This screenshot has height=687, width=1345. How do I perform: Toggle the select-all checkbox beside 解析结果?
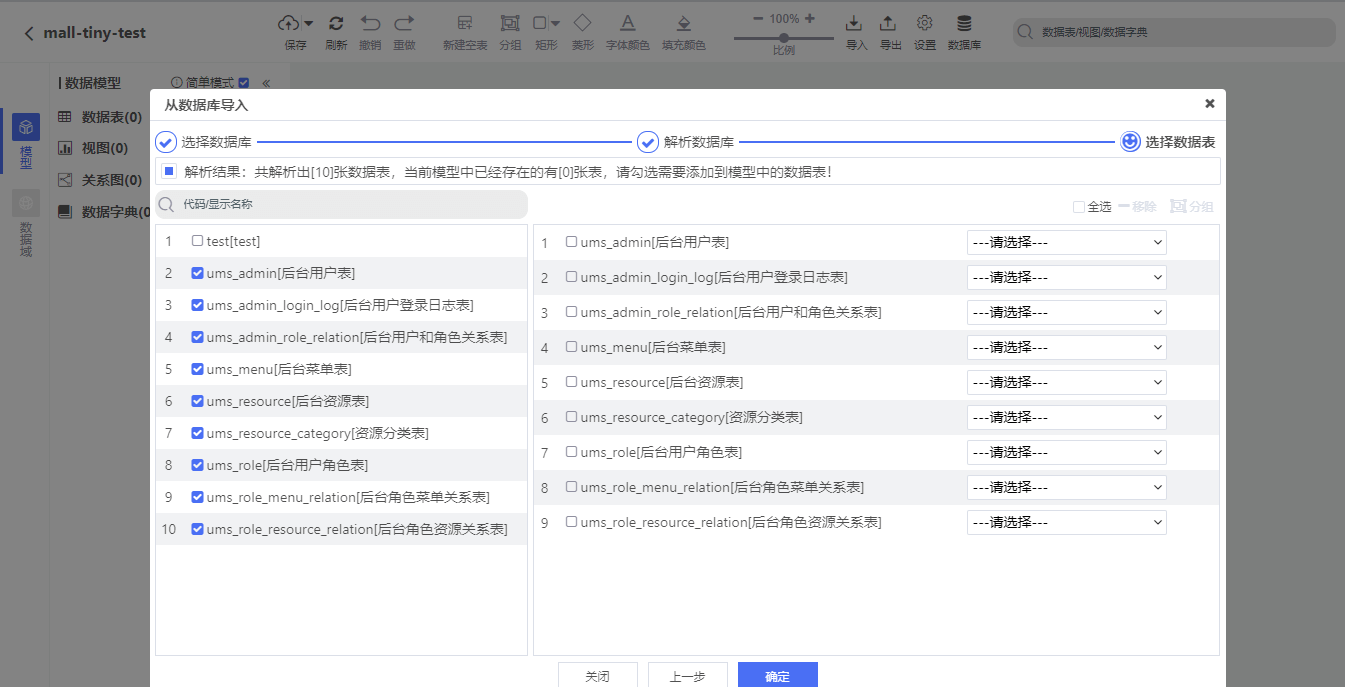click(x=169, y=171)
